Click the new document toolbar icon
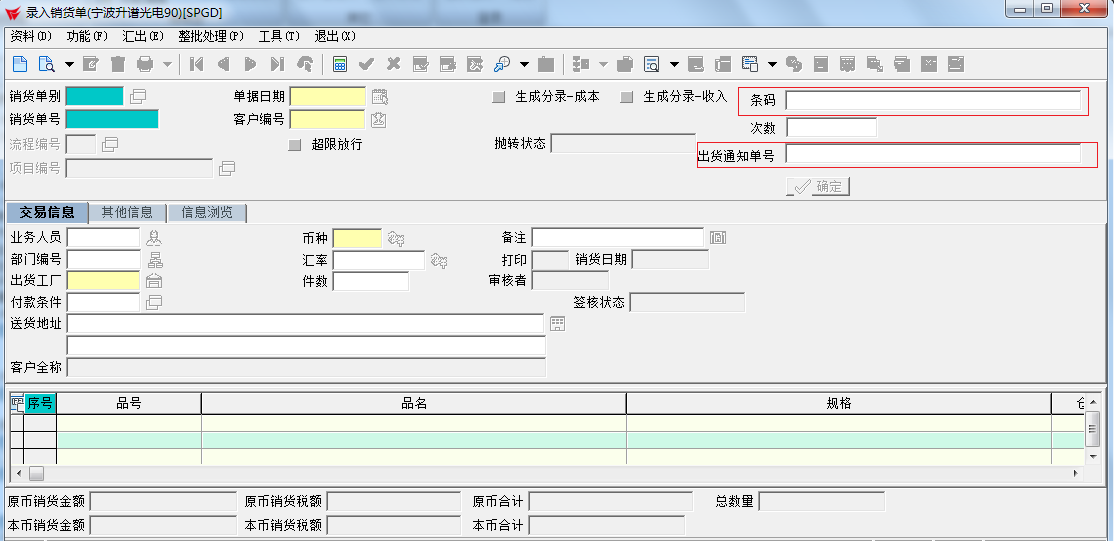This screenshot has width=1114, height=541. 20,64
